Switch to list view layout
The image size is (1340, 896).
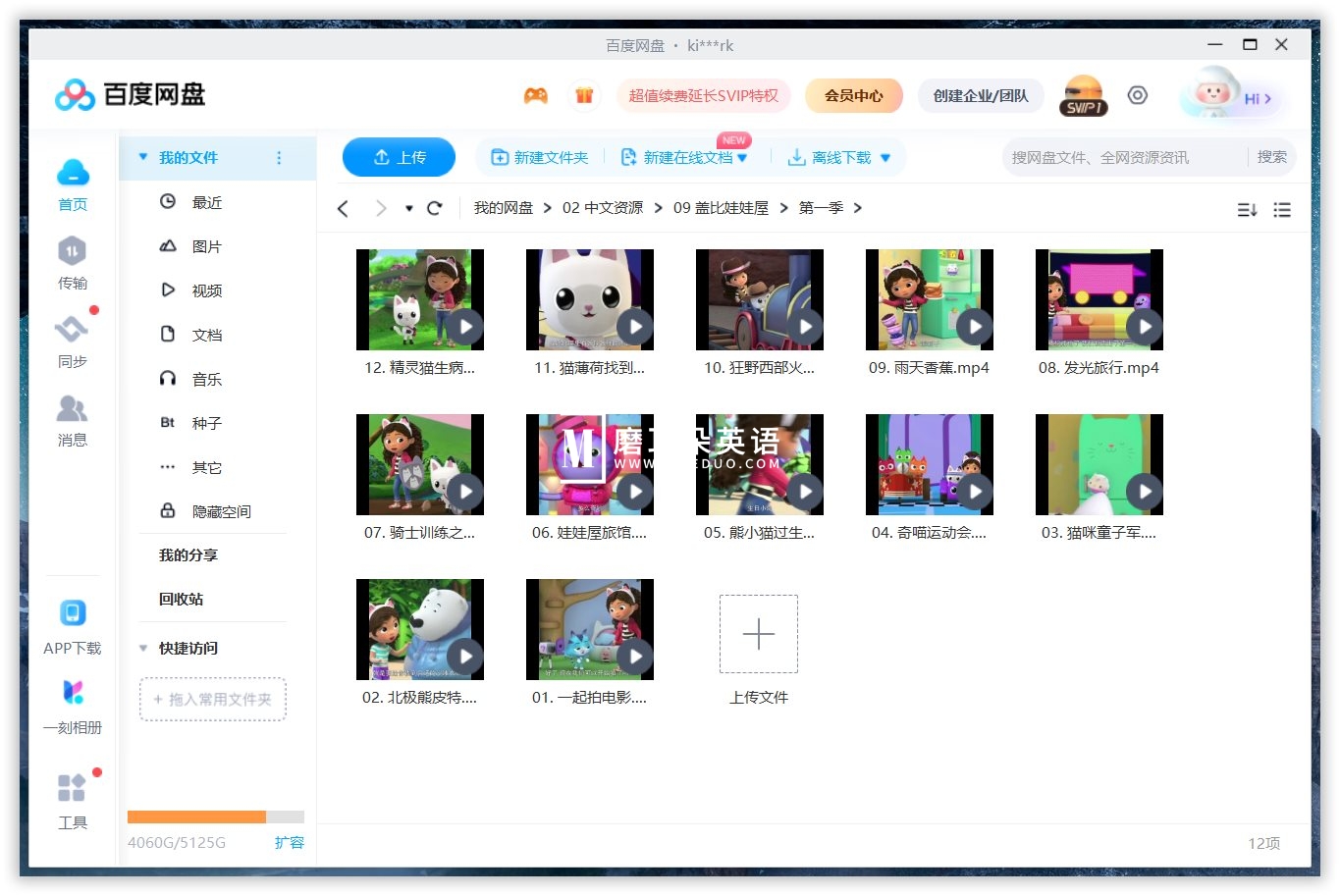[1282, 209]
